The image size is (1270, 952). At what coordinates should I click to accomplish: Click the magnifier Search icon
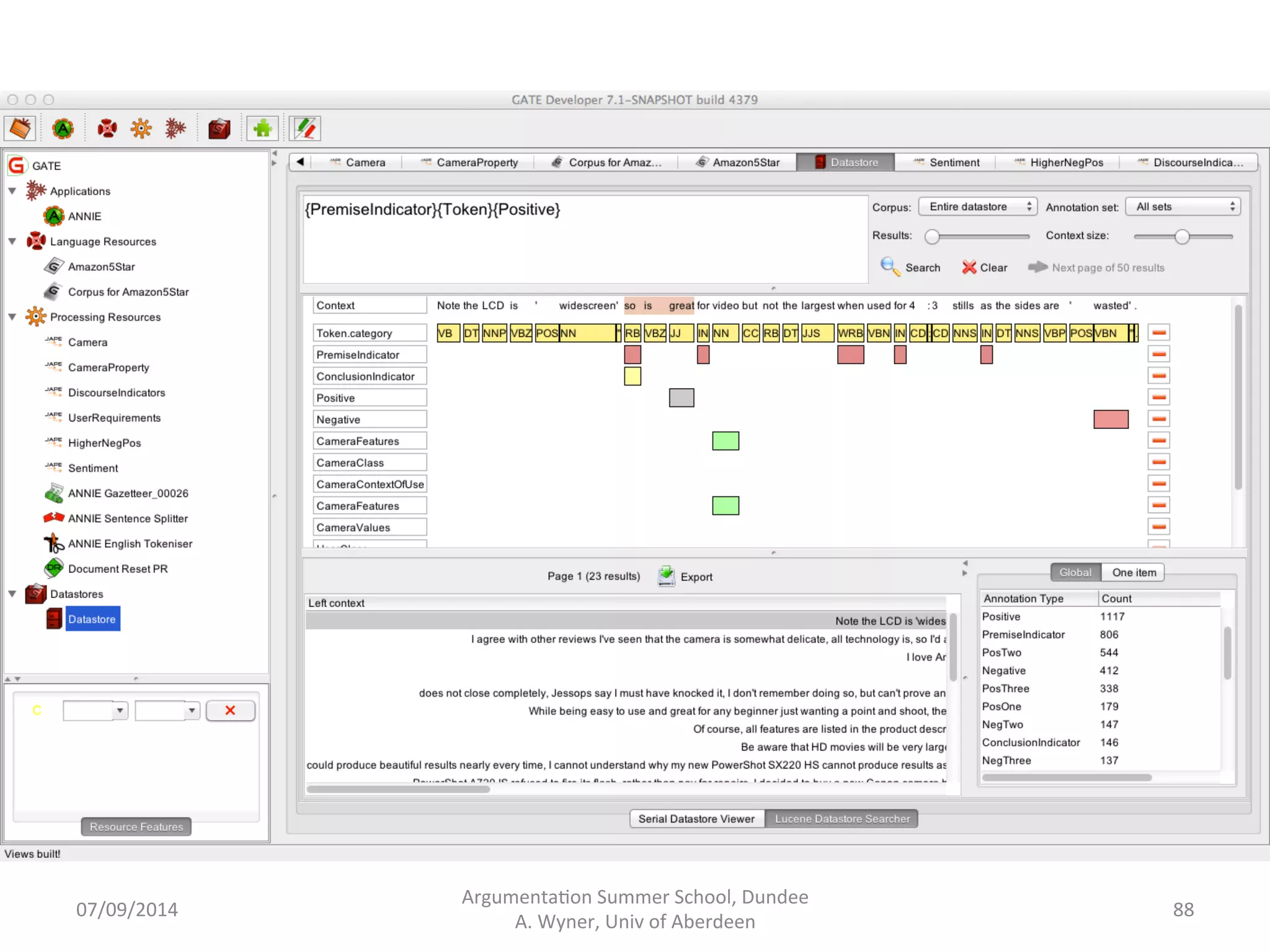click(x=890, y=267)
